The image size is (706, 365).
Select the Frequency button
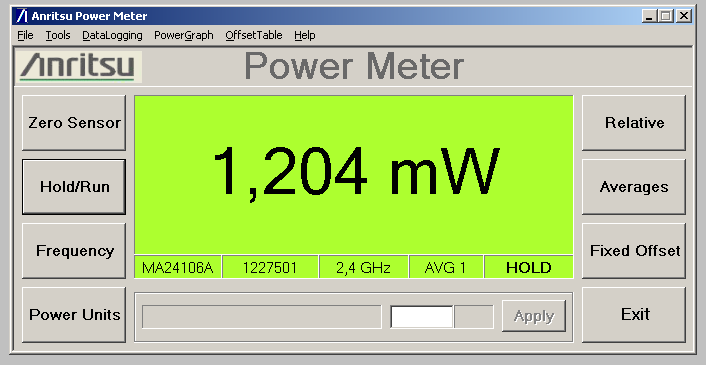(x=74, y=251)
